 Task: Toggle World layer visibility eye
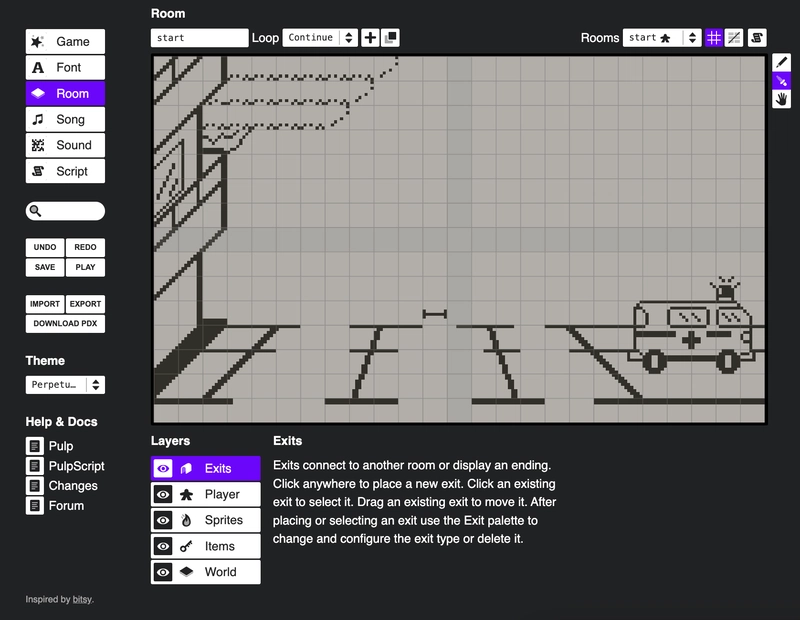[x=163, y=572]
